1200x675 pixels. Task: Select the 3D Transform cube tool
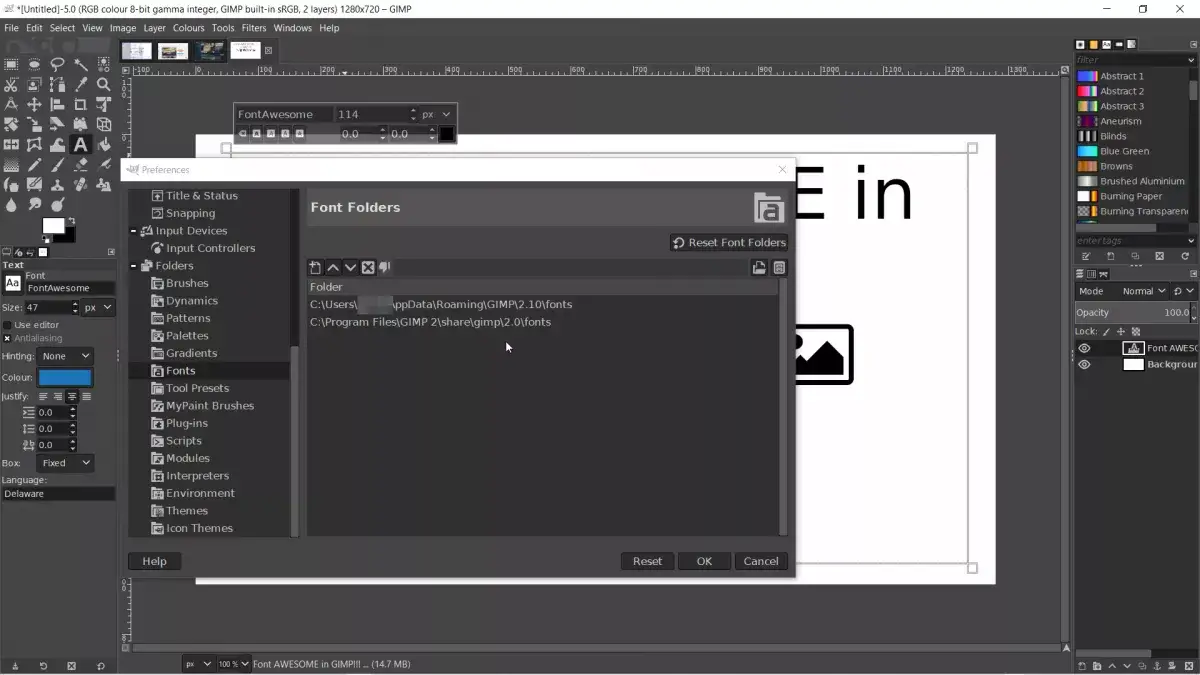[104, 124]
